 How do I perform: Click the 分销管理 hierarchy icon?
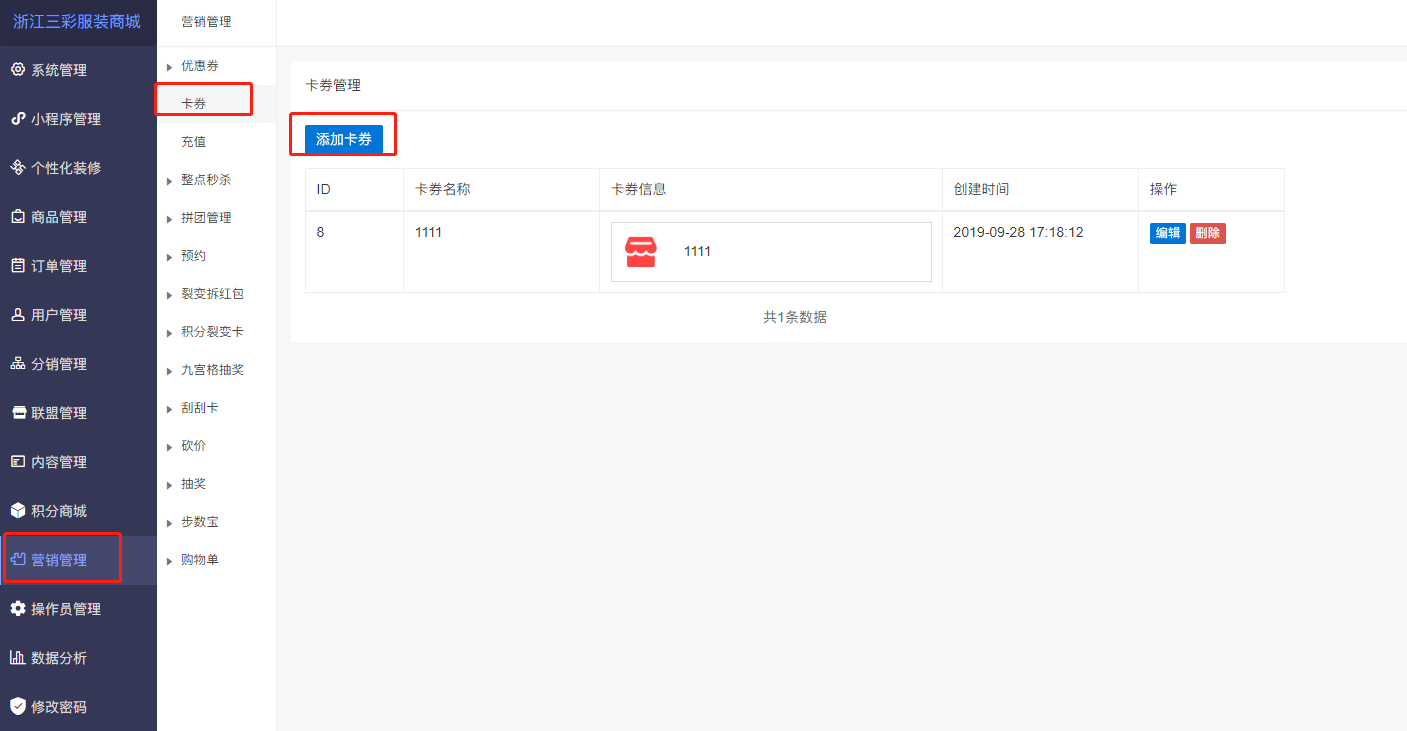tap(17, 364)
